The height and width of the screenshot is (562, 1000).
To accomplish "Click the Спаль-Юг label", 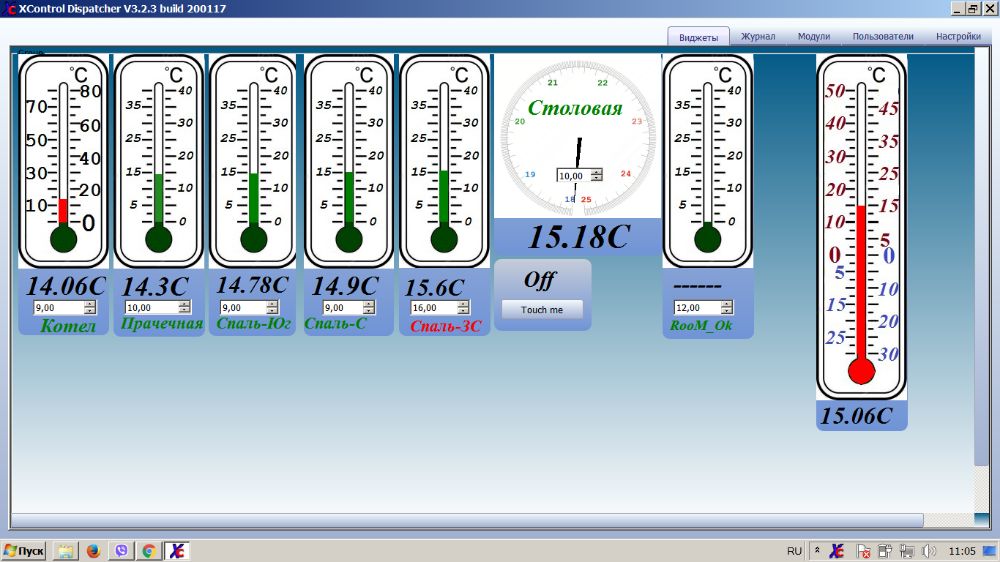I will coord(254,323).
